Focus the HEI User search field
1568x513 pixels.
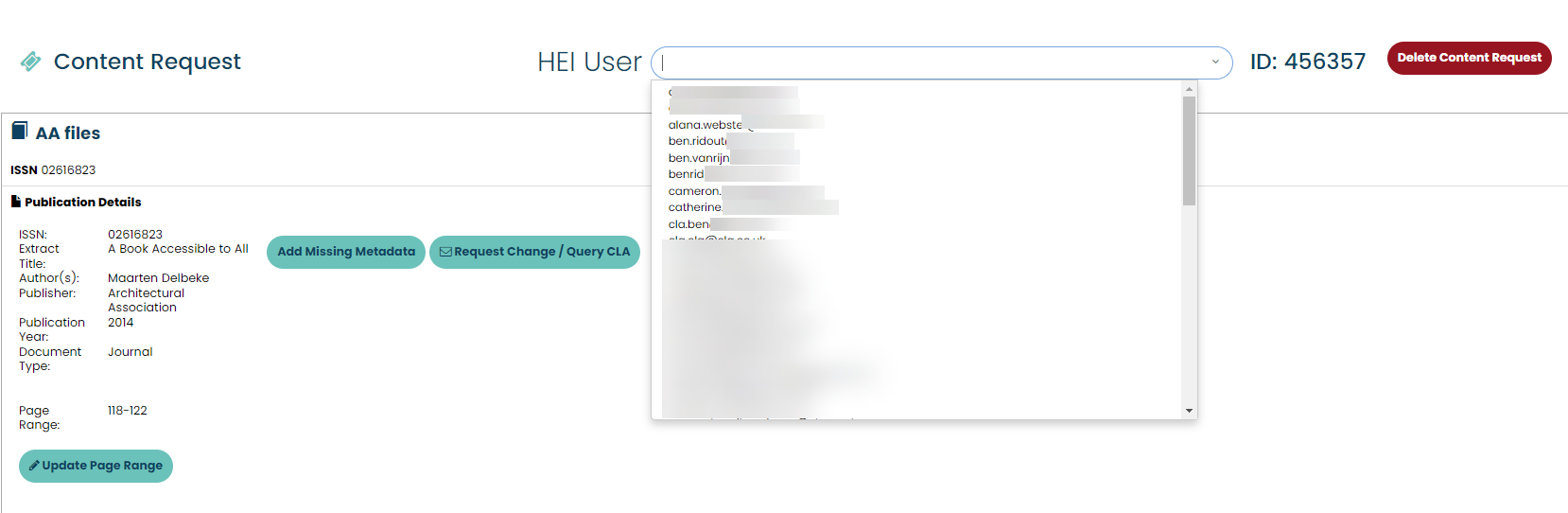(x=932, y=63)
